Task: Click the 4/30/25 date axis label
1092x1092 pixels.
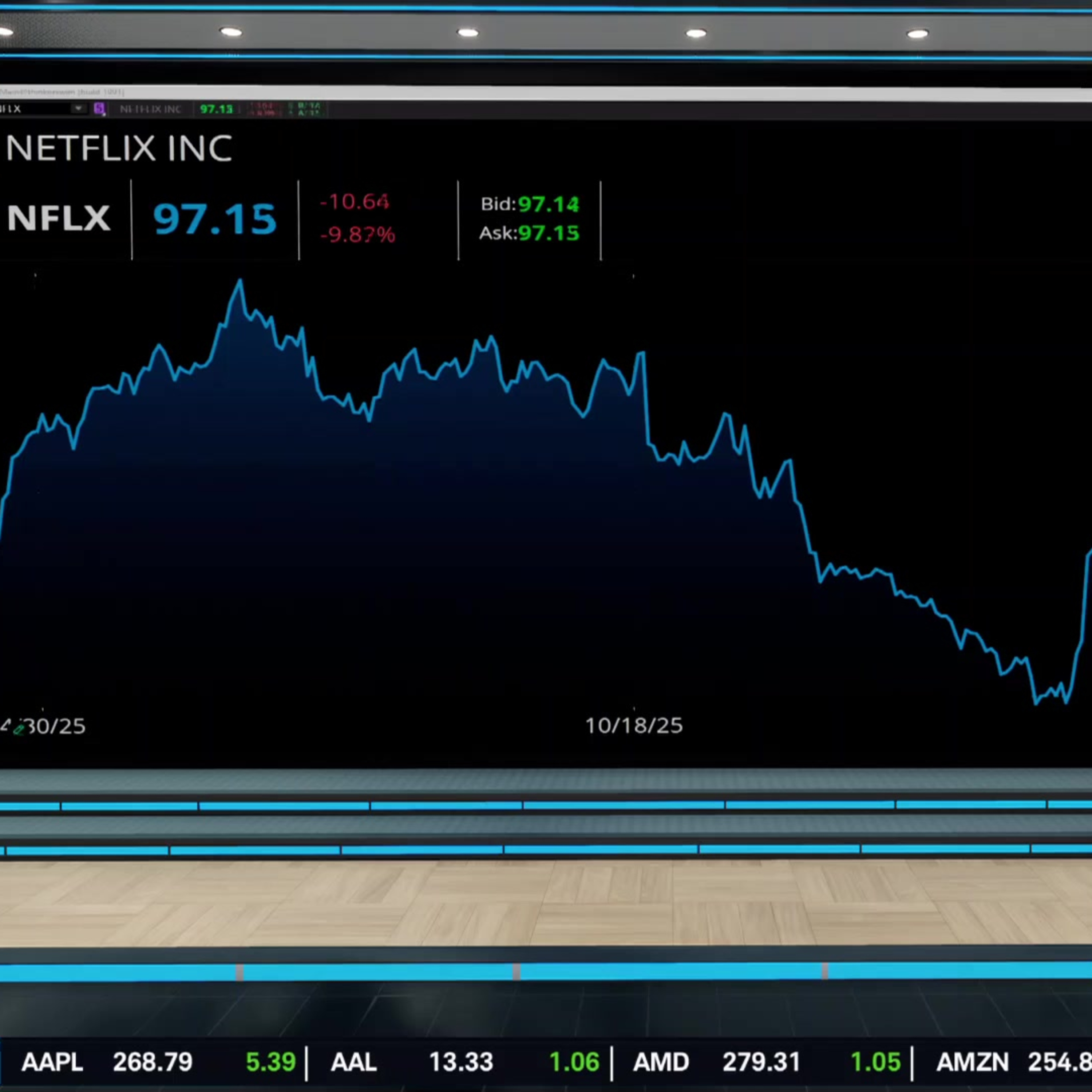Action: (43, 726)
